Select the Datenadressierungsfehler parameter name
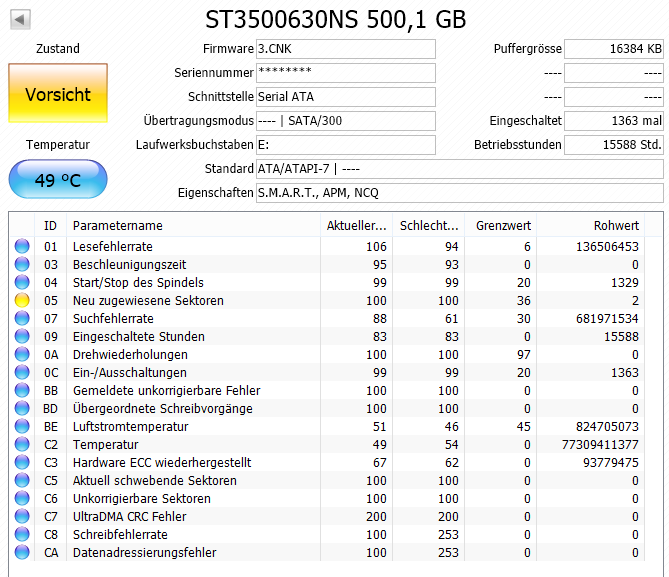The height and width of the screenshot is (577, 669). [145, 553]
